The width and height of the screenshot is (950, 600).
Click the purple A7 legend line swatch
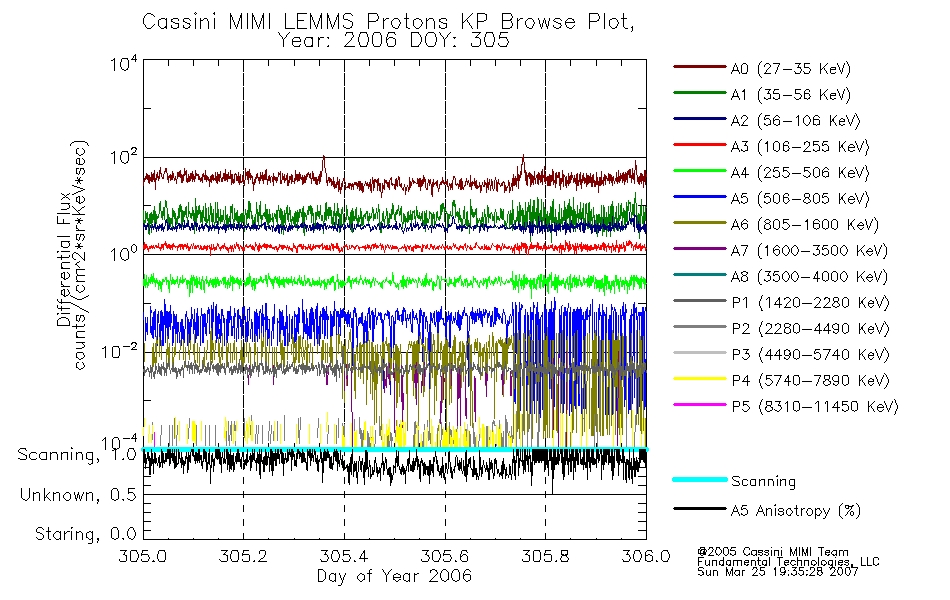(x=700, y=249)
